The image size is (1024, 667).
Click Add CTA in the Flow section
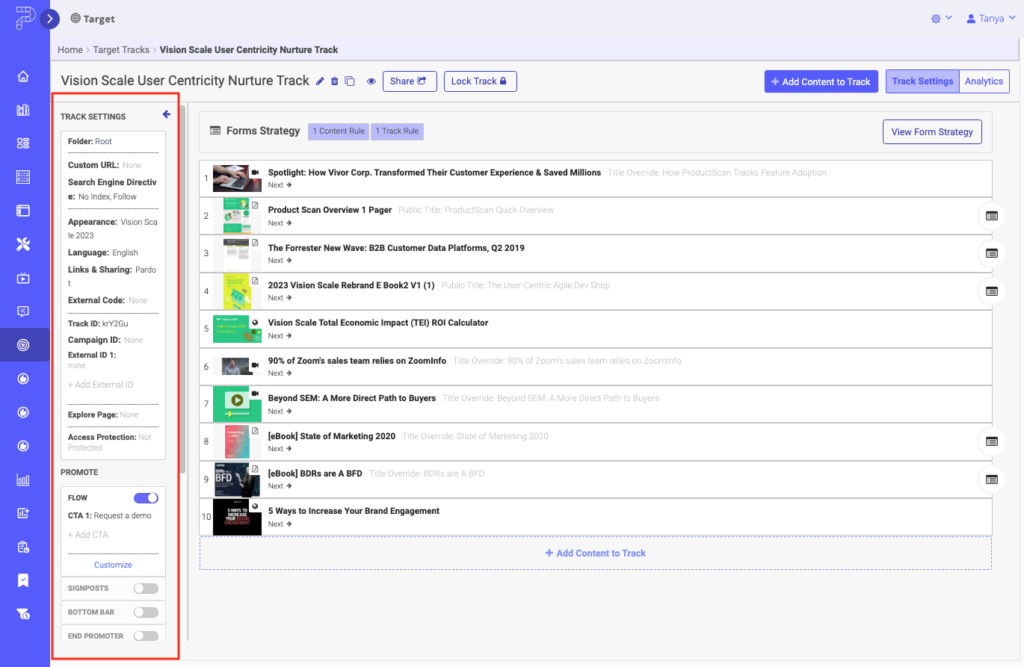[x=88, y=534]
